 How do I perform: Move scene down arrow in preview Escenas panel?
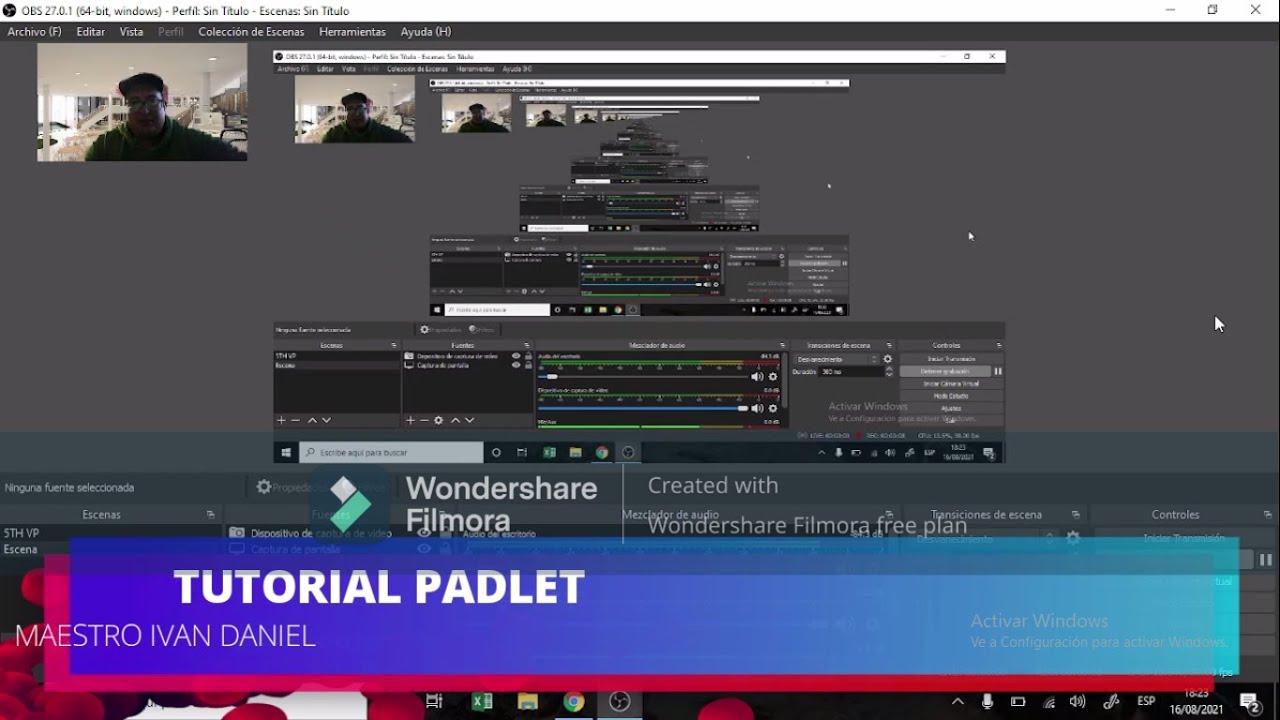coord(326,420)
